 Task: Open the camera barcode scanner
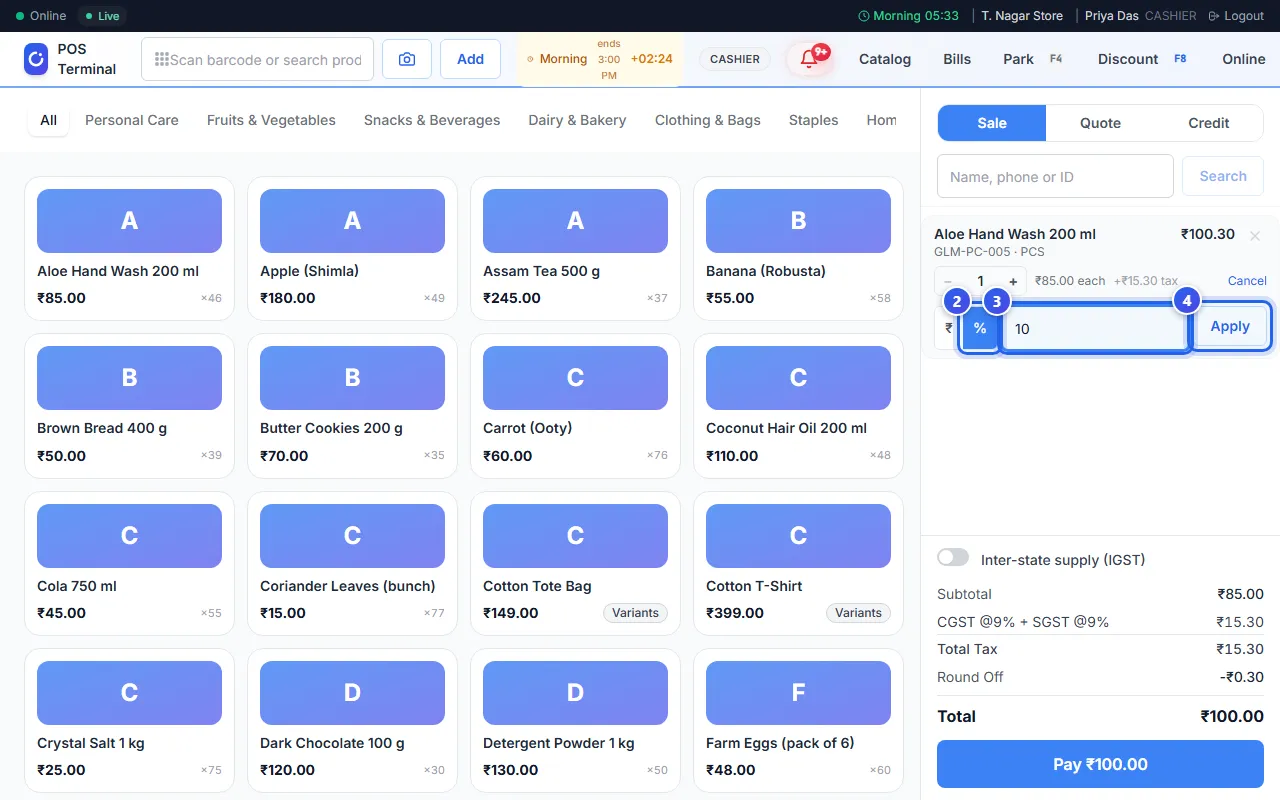[407, 59]
